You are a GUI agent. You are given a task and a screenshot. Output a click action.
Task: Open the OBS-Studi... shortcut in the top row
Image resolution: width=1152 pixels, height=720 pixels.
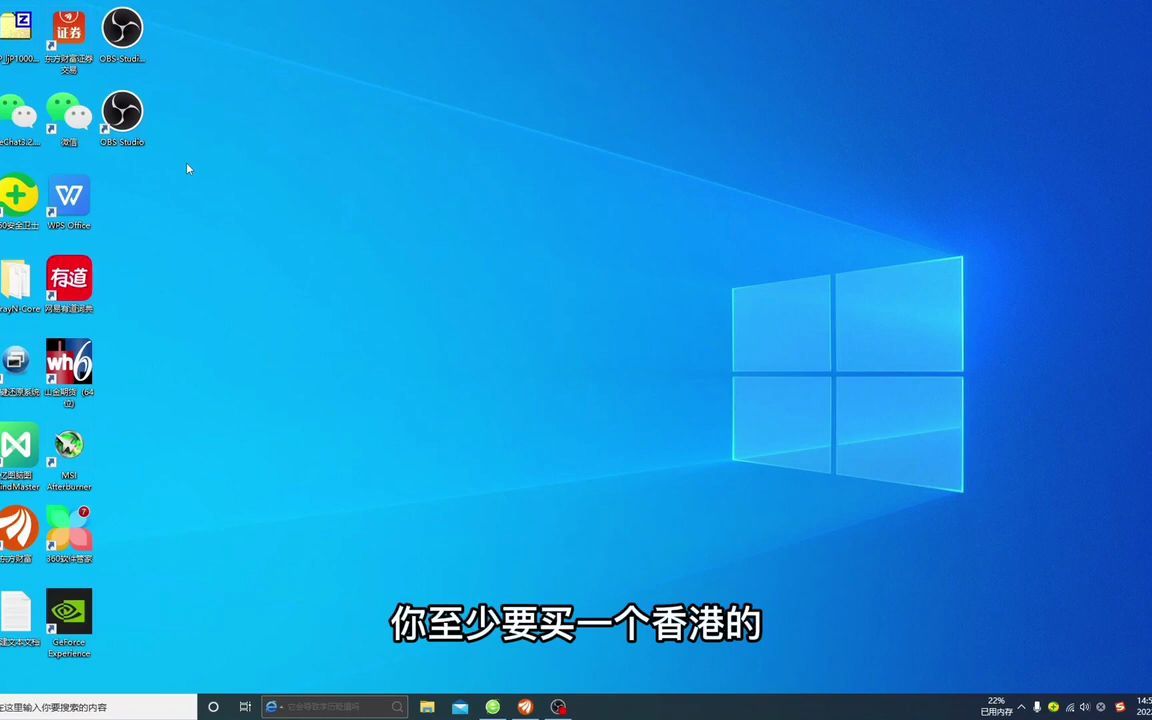click(122, 35)
